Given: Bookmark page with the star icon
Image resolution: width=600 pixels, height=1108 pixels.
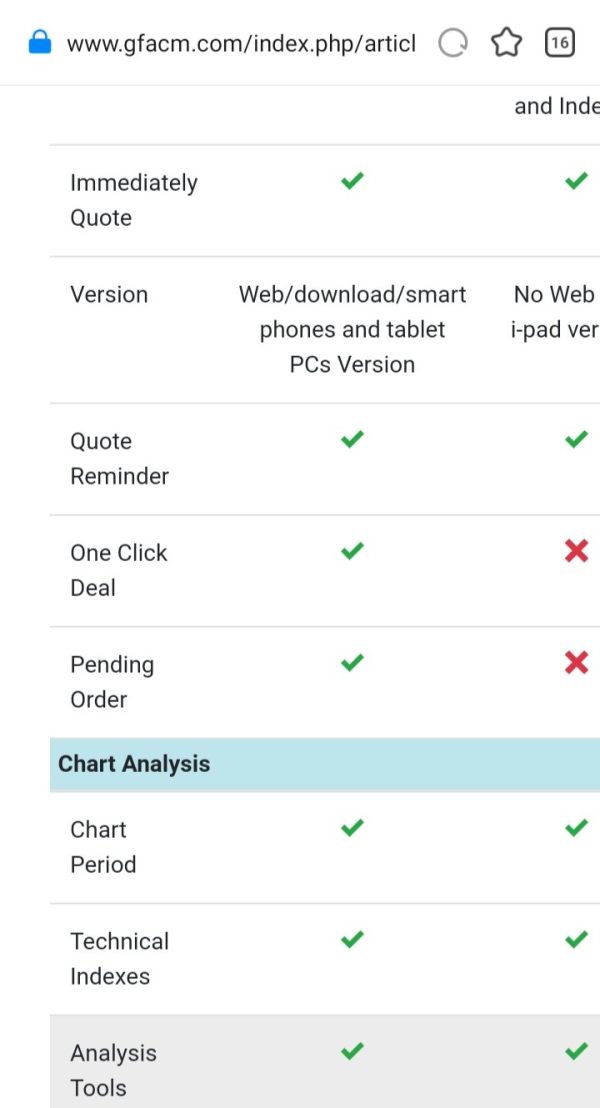Looking at the screenshot, I should (x=507, y=42).
